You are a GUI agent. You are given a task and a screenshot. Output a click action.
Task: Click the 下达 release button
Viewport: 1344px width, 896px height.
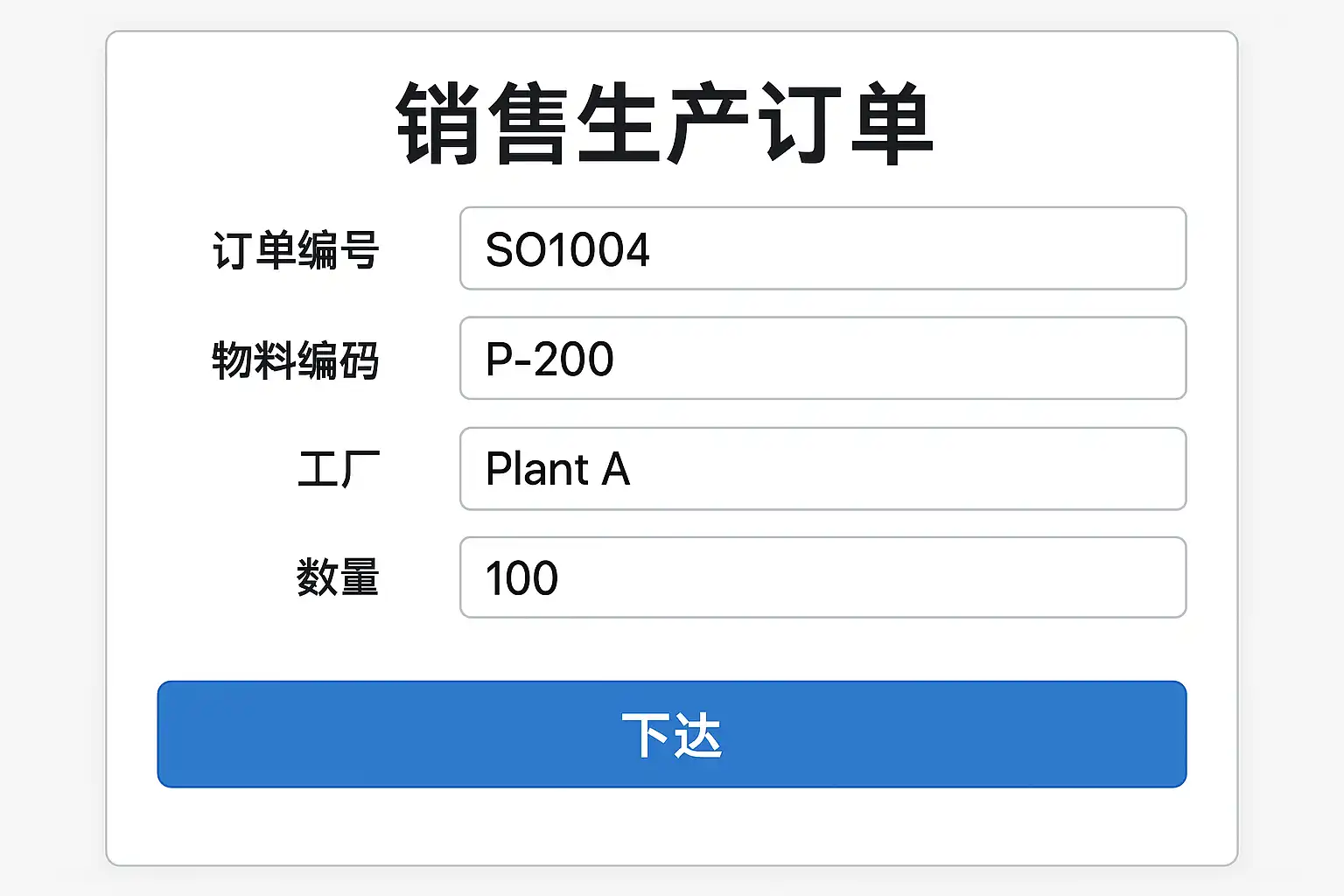pos(671,734)
